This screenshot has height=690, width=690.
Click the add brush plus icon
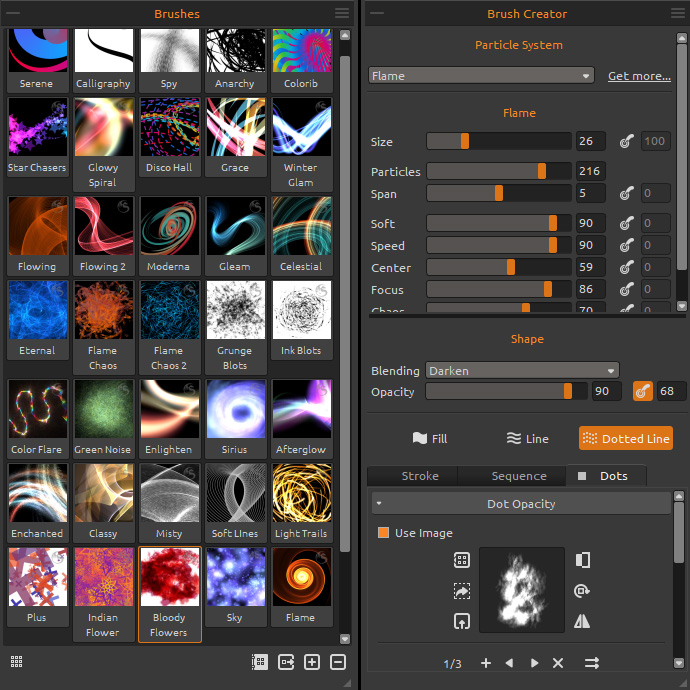click(x=312, y=662)
